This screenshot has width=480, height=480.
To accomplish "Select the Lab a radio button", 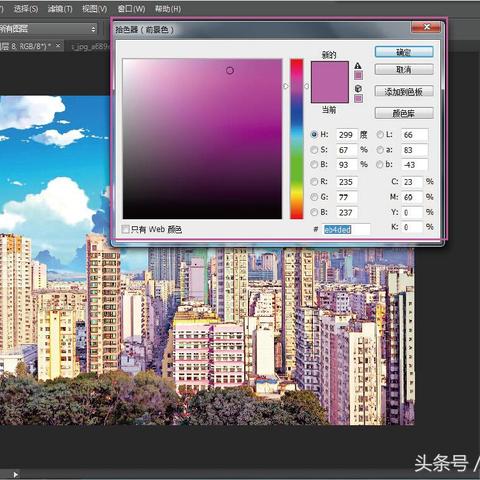I will click(x=380, y=150).
